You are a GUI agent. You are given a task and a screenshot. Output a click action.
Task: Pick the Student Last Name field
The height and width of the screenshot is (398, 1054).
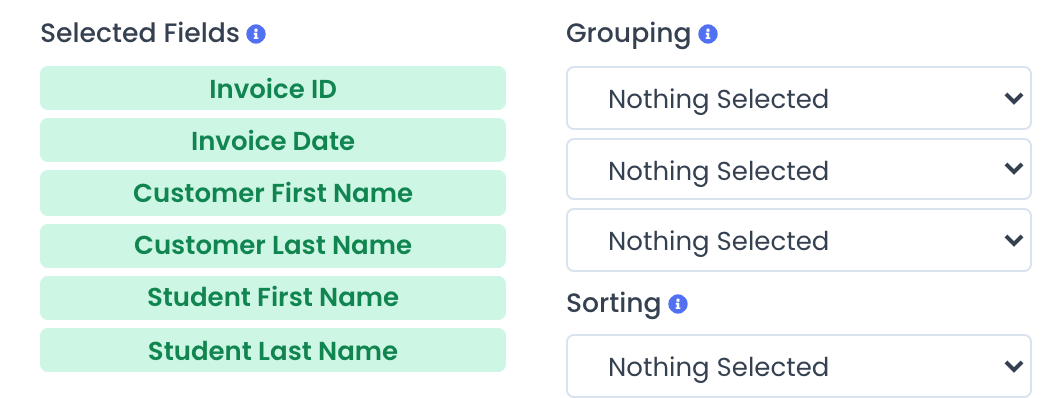coord(273,350)
